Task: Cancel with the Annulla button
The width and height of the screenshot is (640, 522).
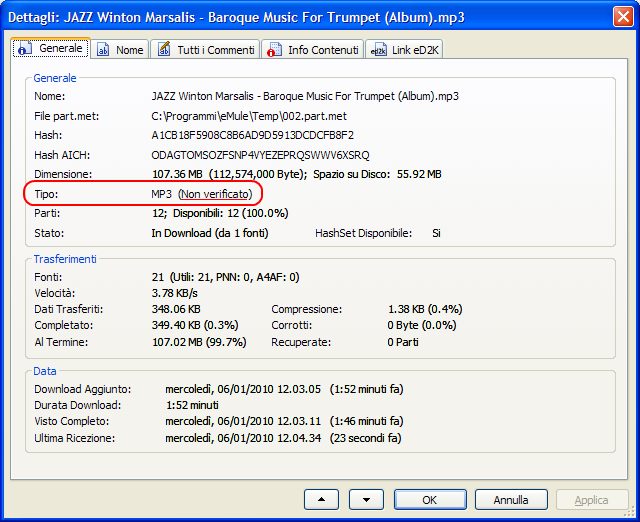Action: [x=511, y=500]
